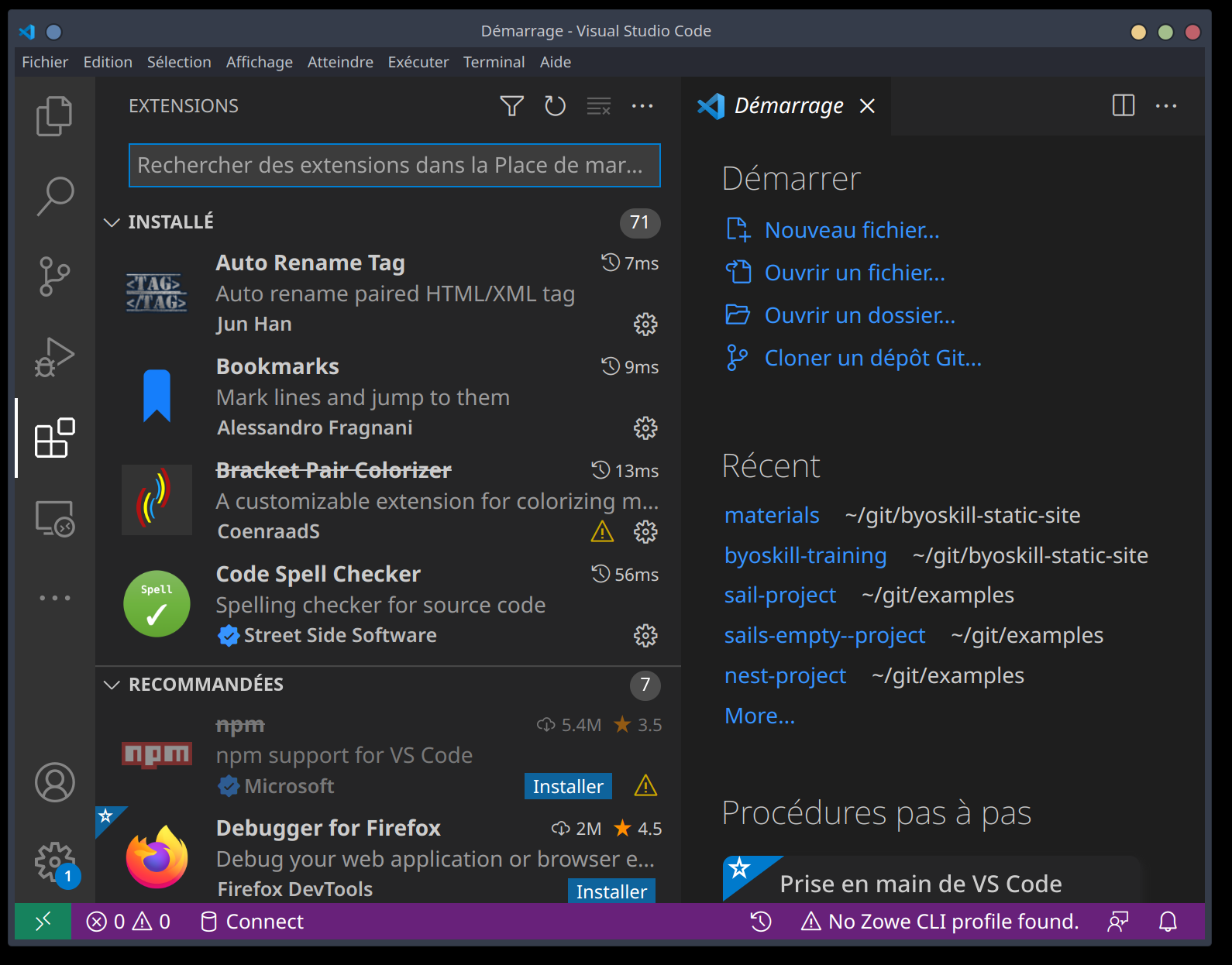Open the Terminal menu
The height and width of the screenshot is (965, 1232).
(x=494, y=62)
